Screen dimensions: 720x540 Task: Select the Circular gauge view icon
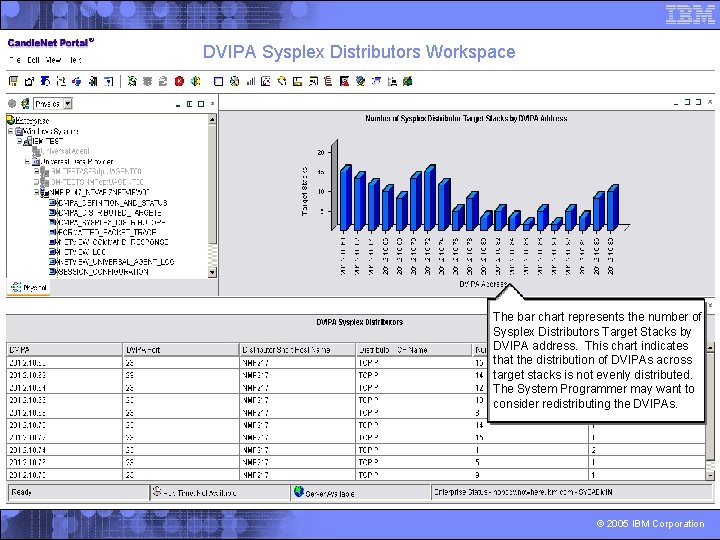pyautogui.click(x=281, y=81)
